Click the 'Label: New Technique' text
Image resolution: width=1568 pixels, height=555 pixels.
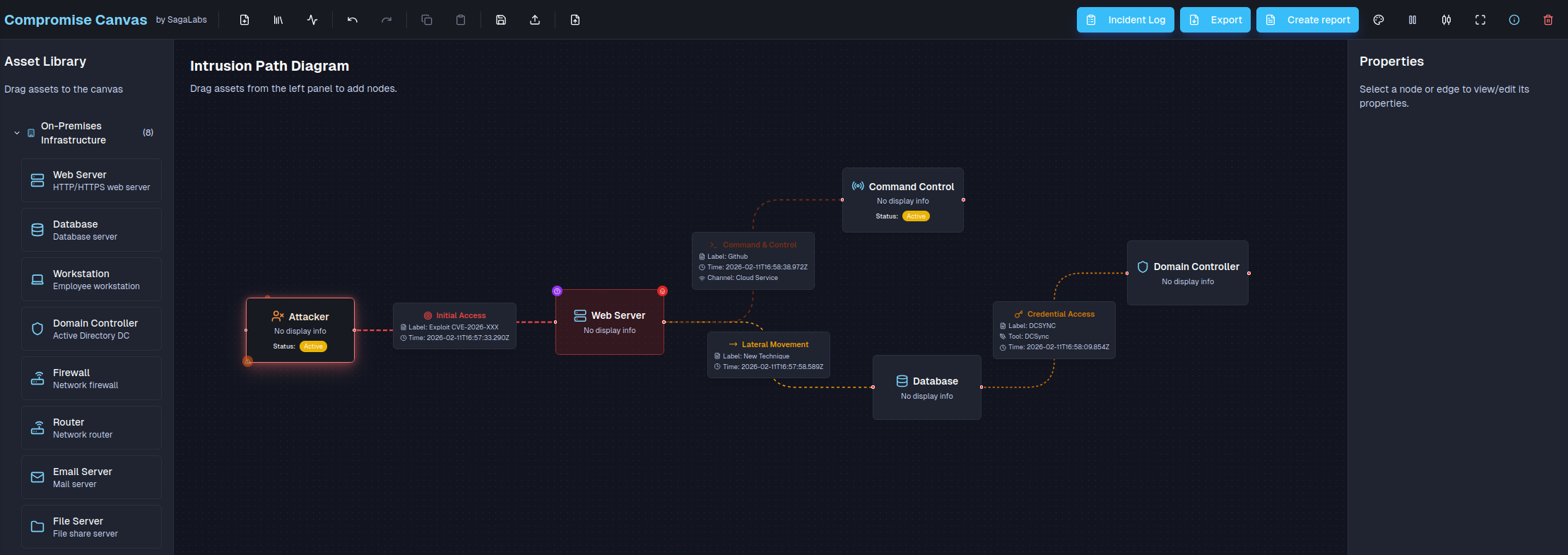[x=756, y=356]
